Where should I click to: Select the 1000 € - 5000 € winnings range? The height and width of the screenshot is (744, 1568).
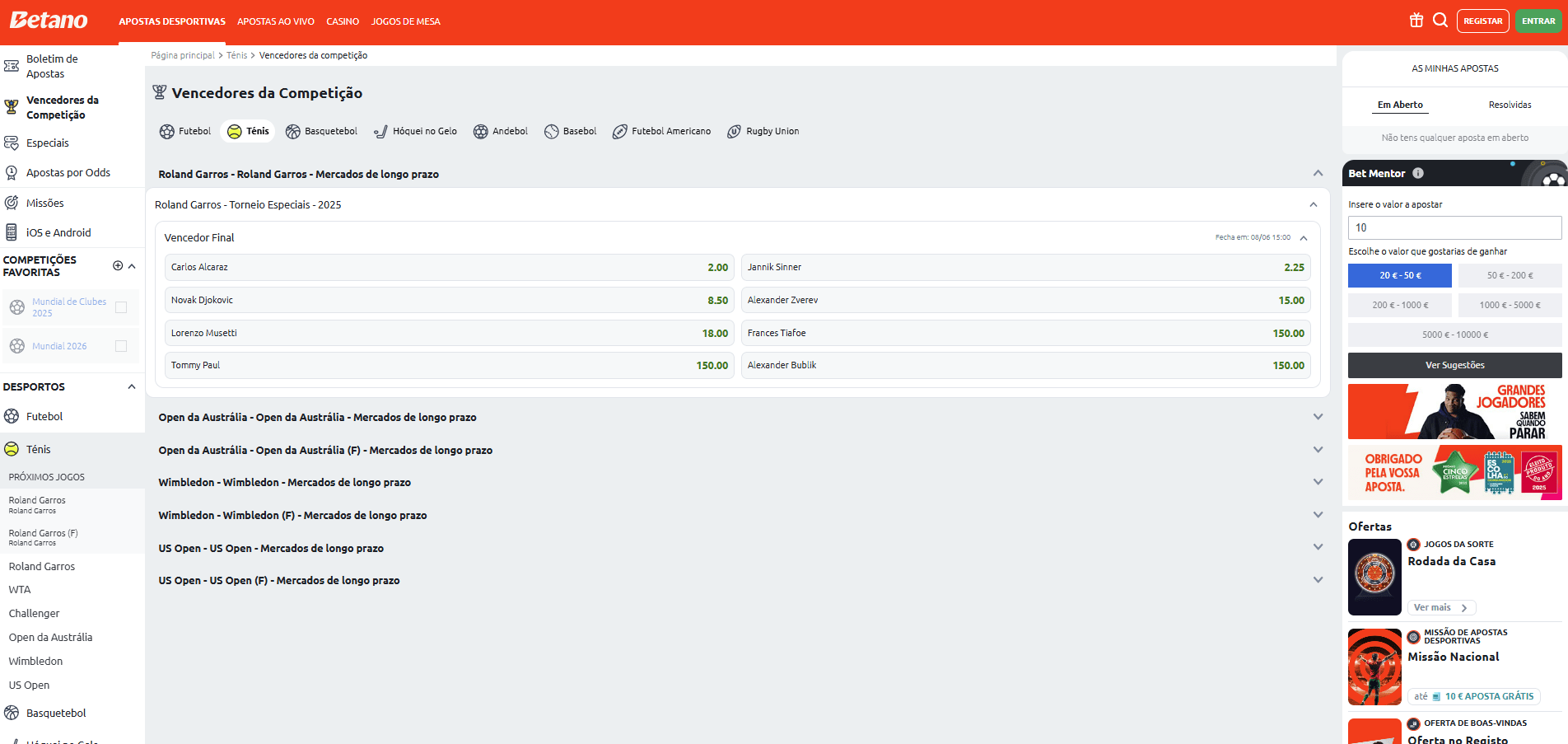(1510, 305)
